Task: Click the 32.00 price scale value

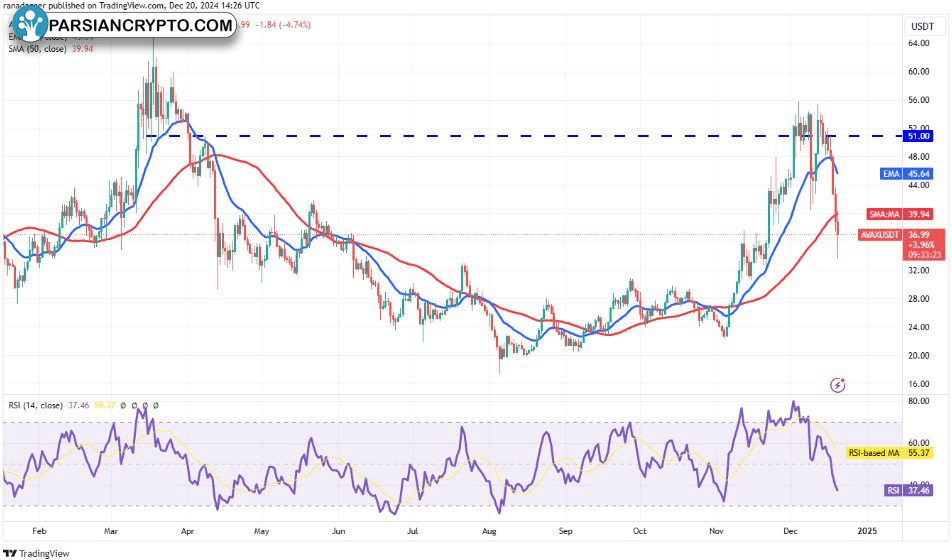Action: tap(919, 270)
